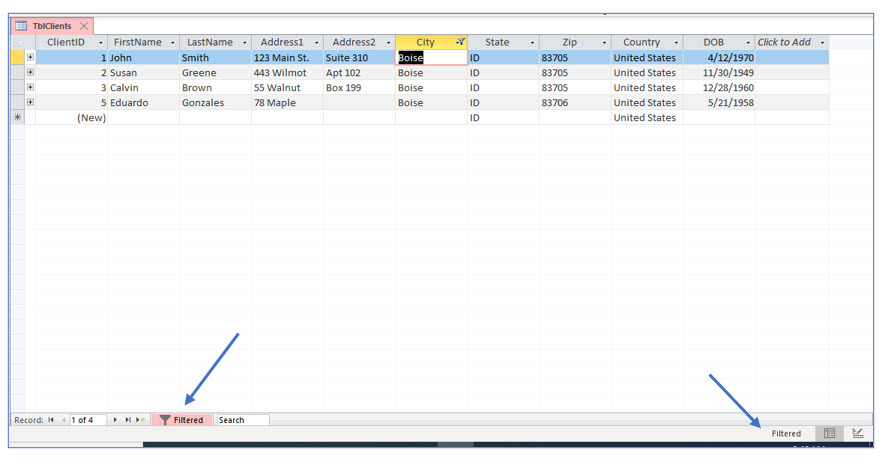Click the Zip cell 83706
Screen dimensions: 884x460
[x=574, y=103]
